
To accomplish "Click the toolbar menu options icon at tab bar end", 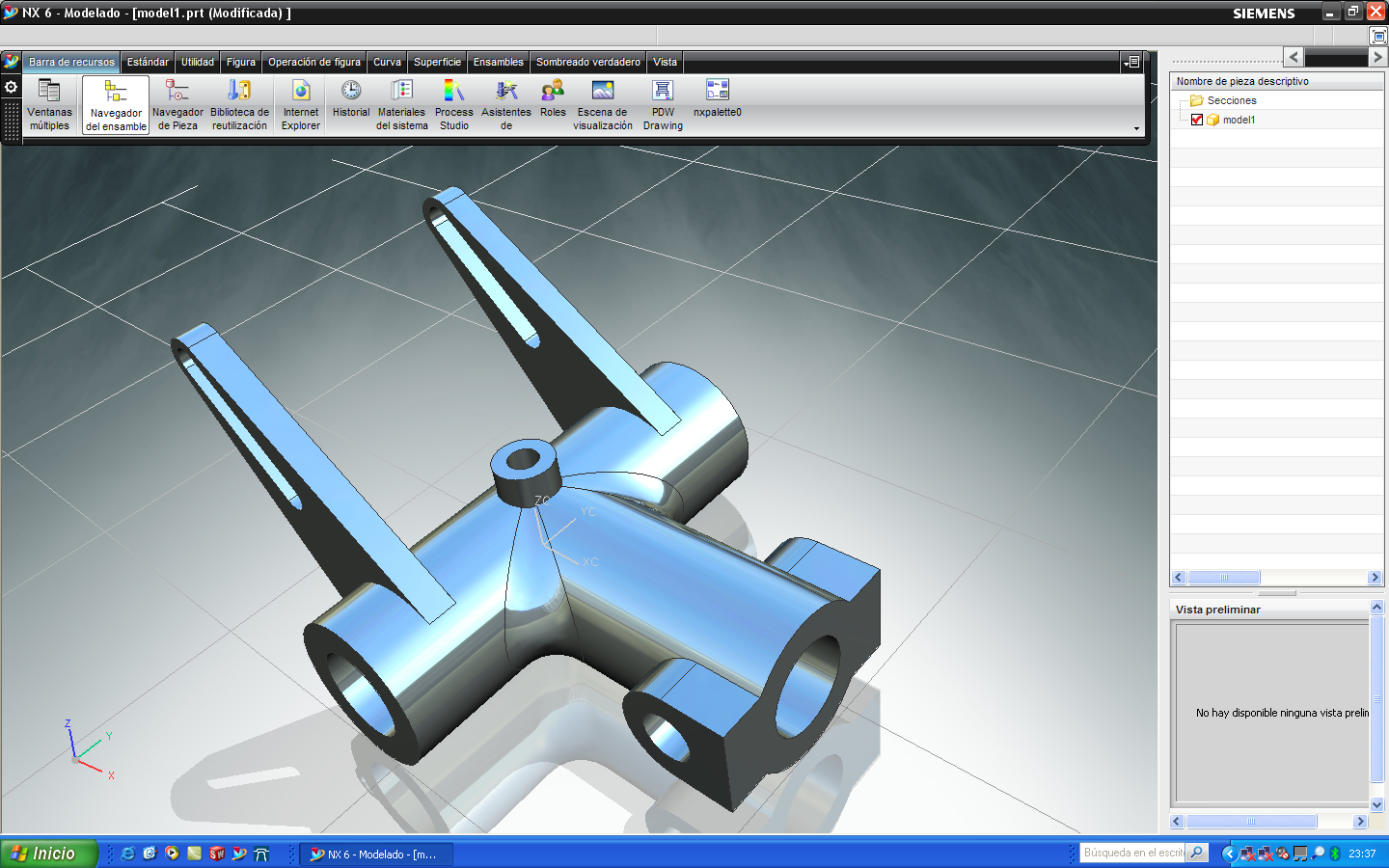I will [x=1132, y=62].
